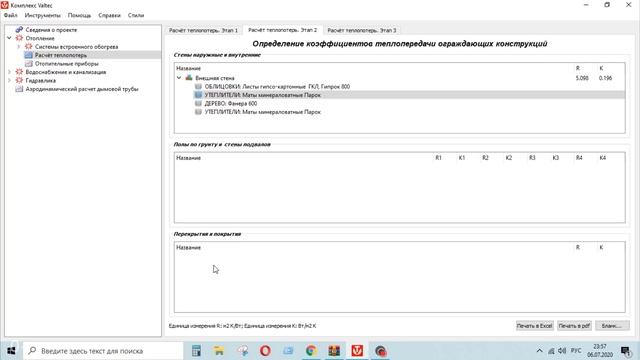Open Calculator from the taskbar
Viewport: 640px width, 360px height.
(196, 351)
